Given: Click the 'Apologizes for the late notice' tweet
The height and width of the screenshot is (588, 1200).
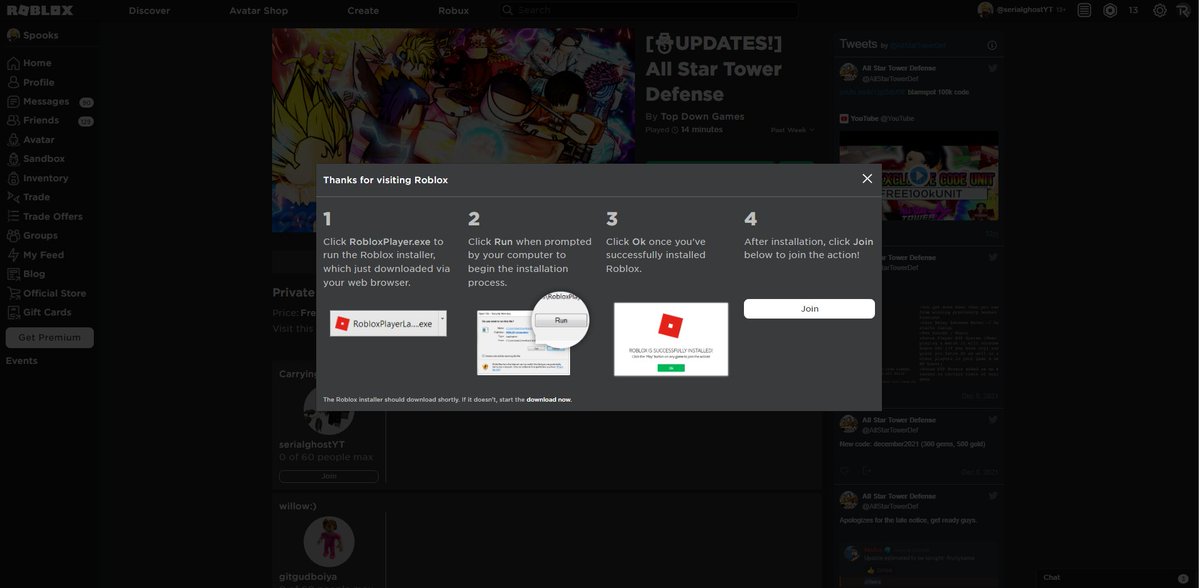Looking at the screenshot, I should [x=908, y=520].
